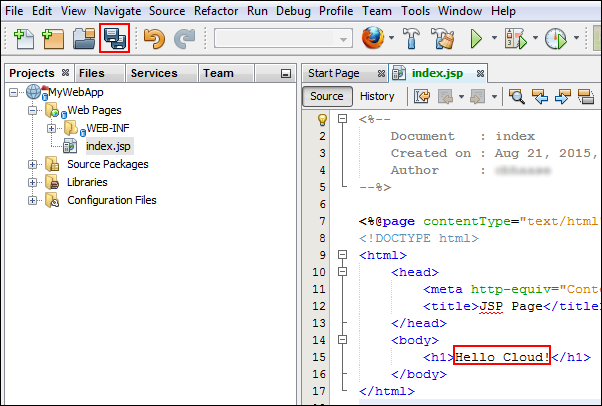Screen dimensions: 602x406
Task: Click the Save All toolbar icon
Action: pos(115,38)
